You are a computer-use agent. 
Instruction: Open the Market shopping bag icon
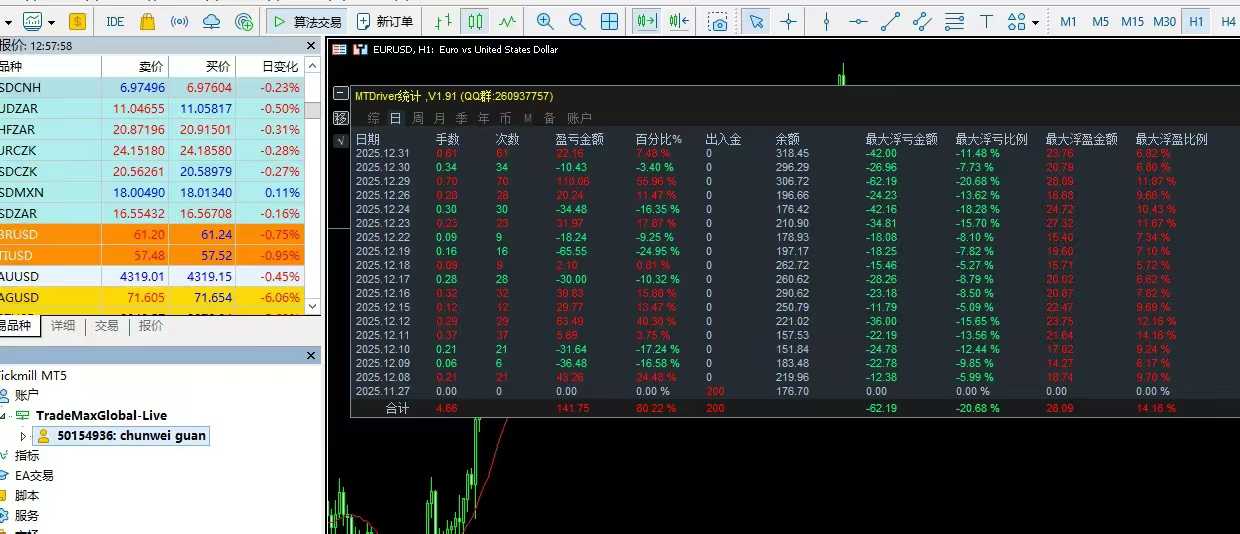pos(148,21)
